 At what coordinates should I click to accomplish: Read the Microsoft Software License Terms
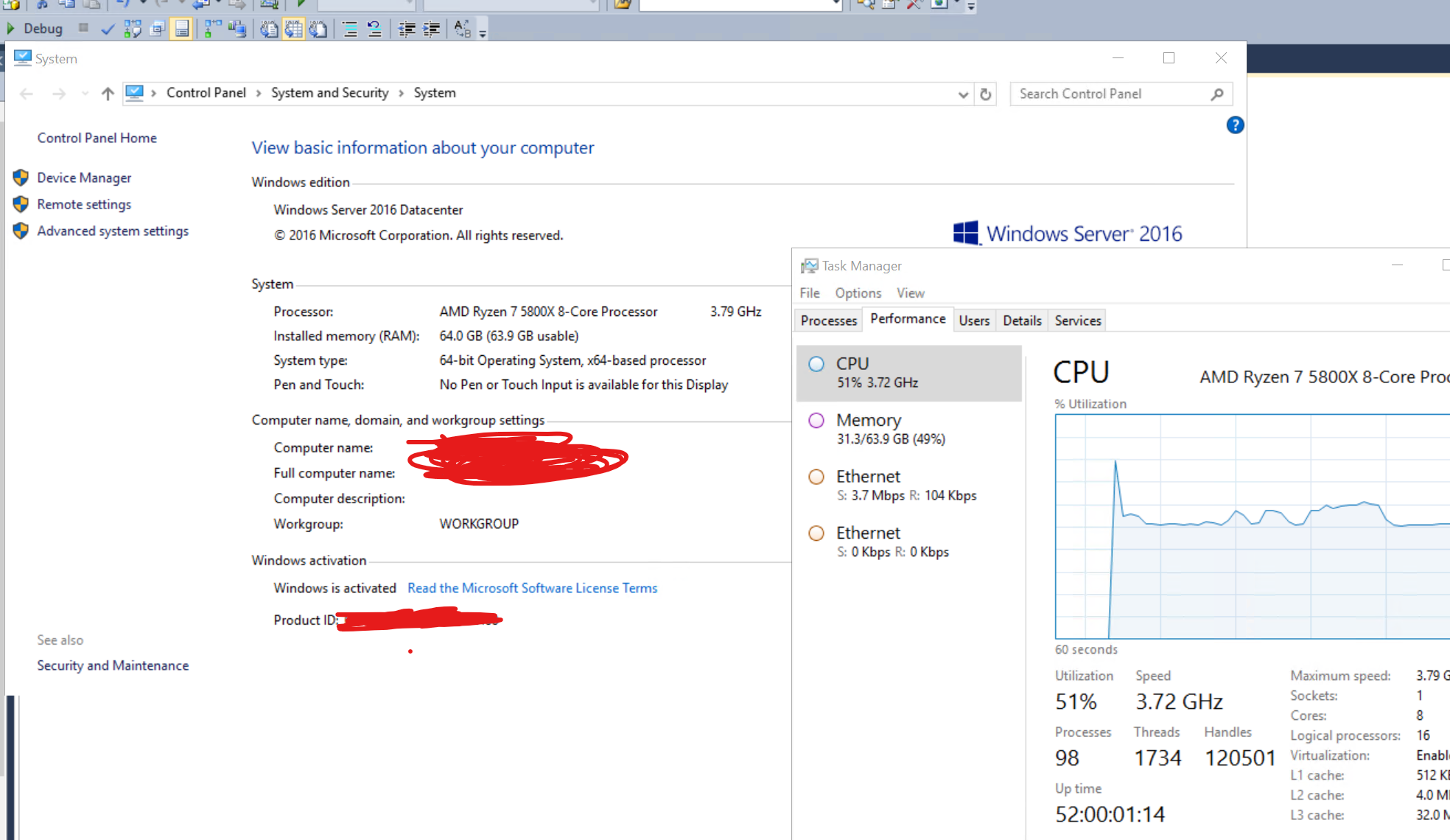pos(532,588)
